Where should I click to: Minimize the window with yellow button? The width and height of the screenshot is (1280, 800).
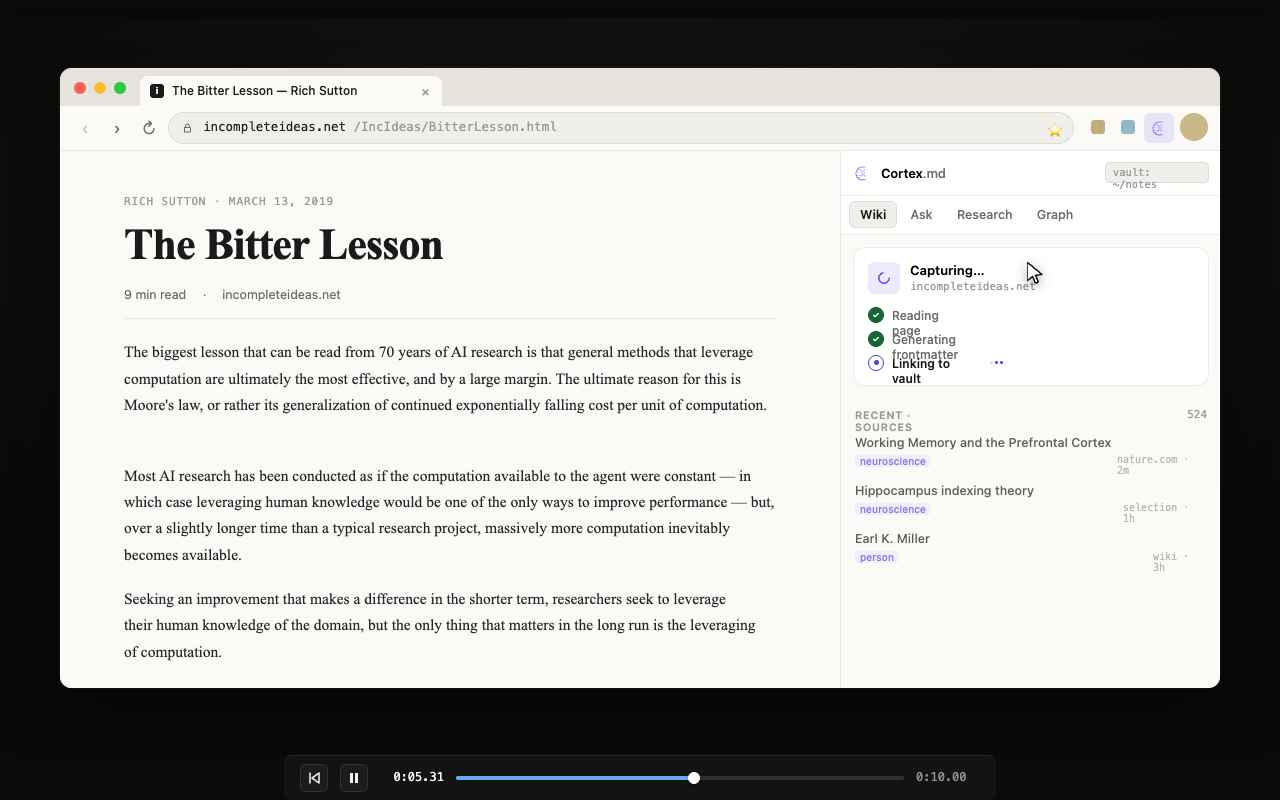coord(100,89)
